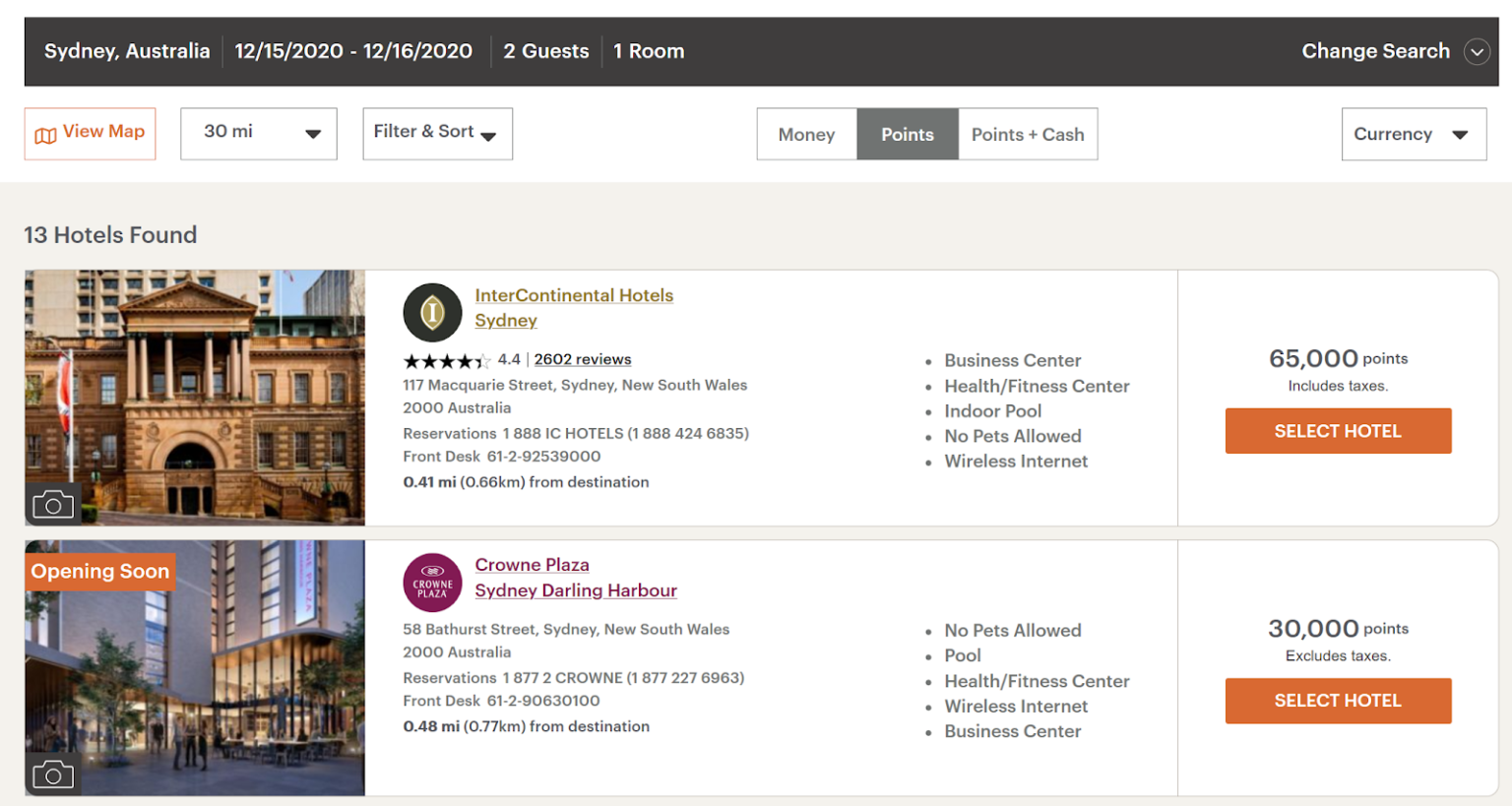
Task: Open the Filter & Sort dropdown
Action: pyautogui.click(x=437, y=133)
